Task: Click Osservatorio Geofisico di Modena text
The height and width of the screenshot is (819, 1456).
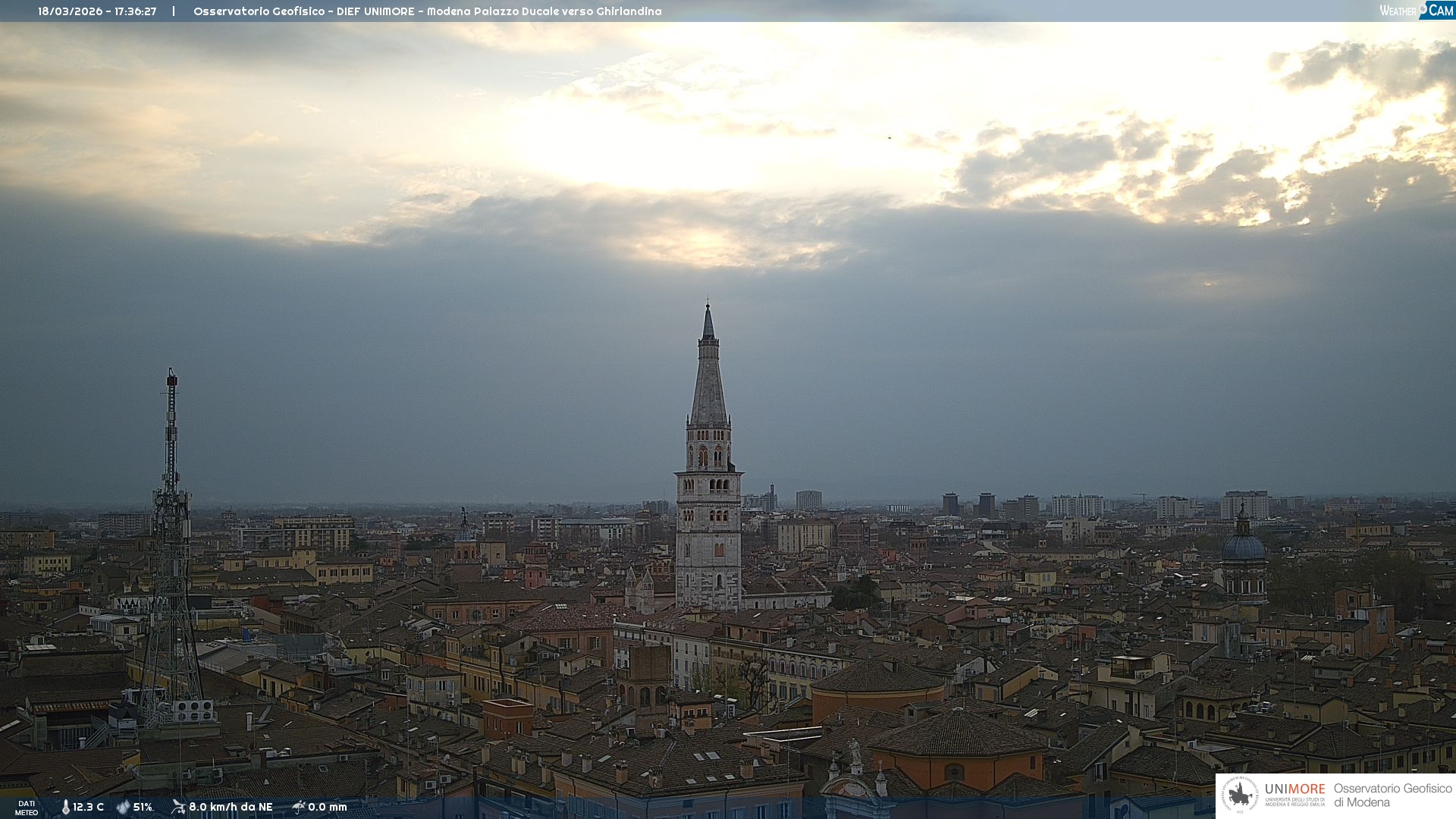Action: point(1392,795)
